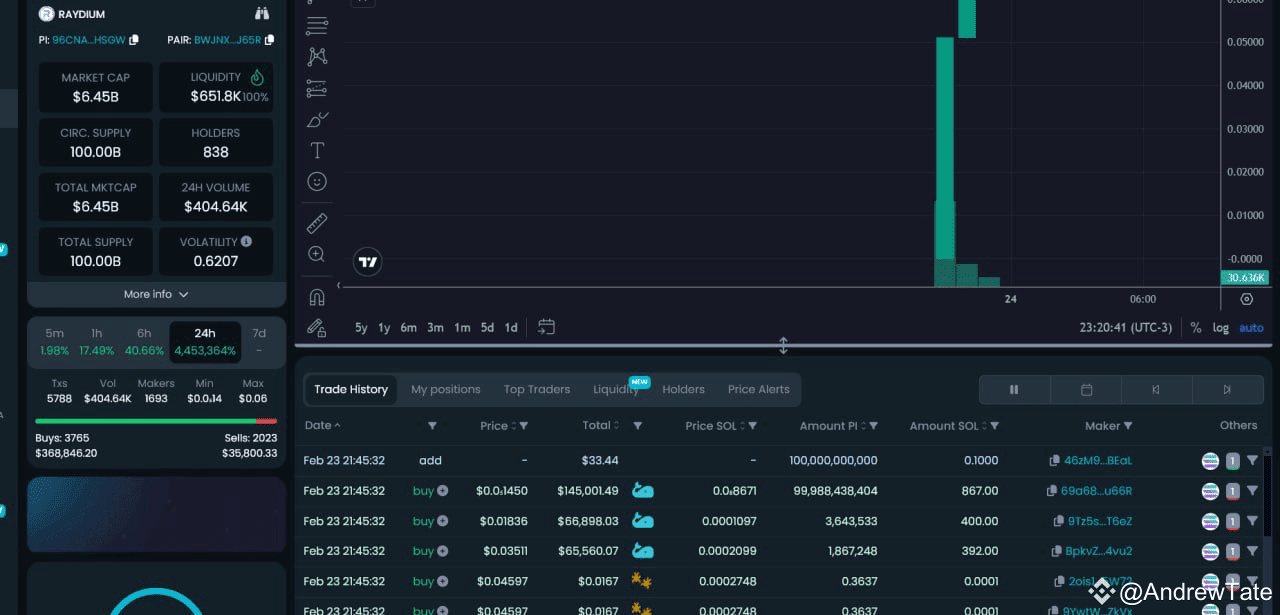Expand the More info section
Screen dimensions: 1280x615
[156, 294]
